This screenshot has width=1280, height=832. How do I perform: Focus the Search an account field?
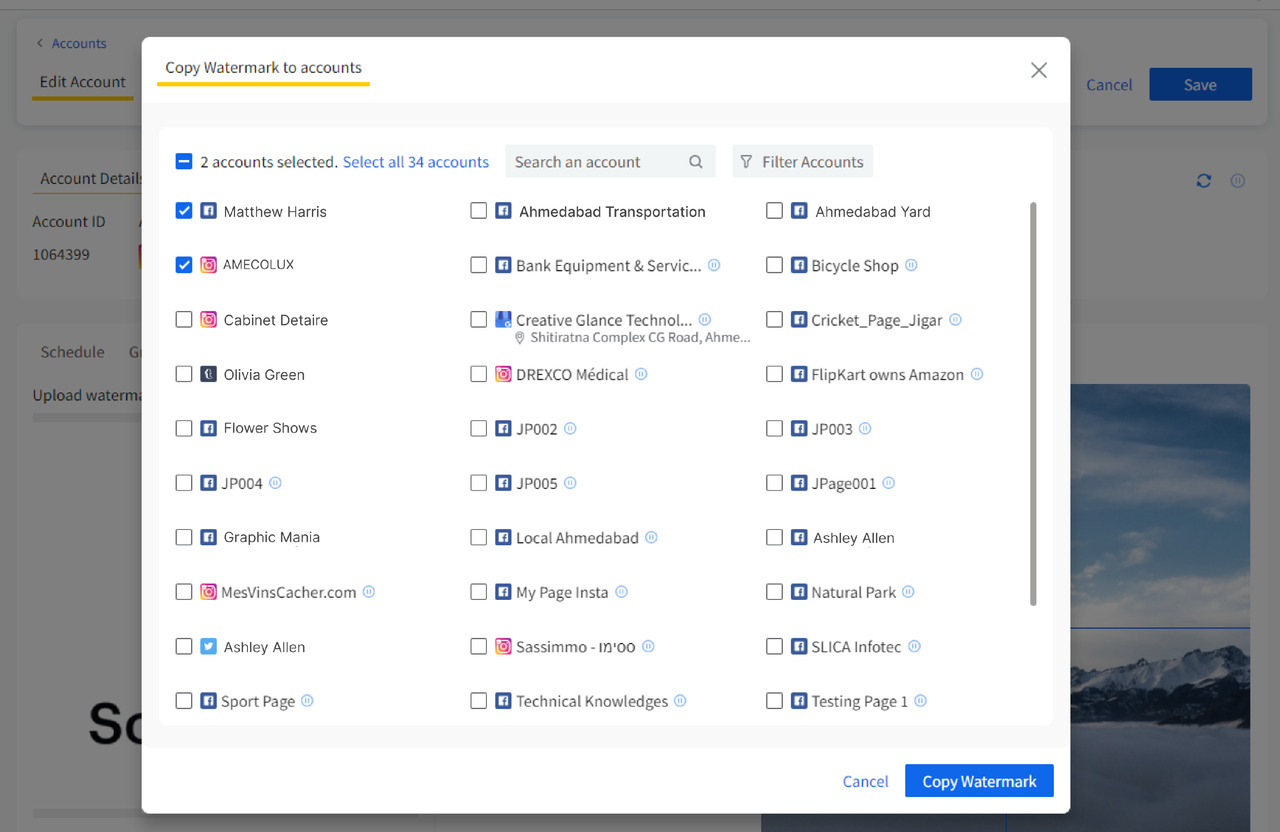pyautogui.click(x=596, y=162)
